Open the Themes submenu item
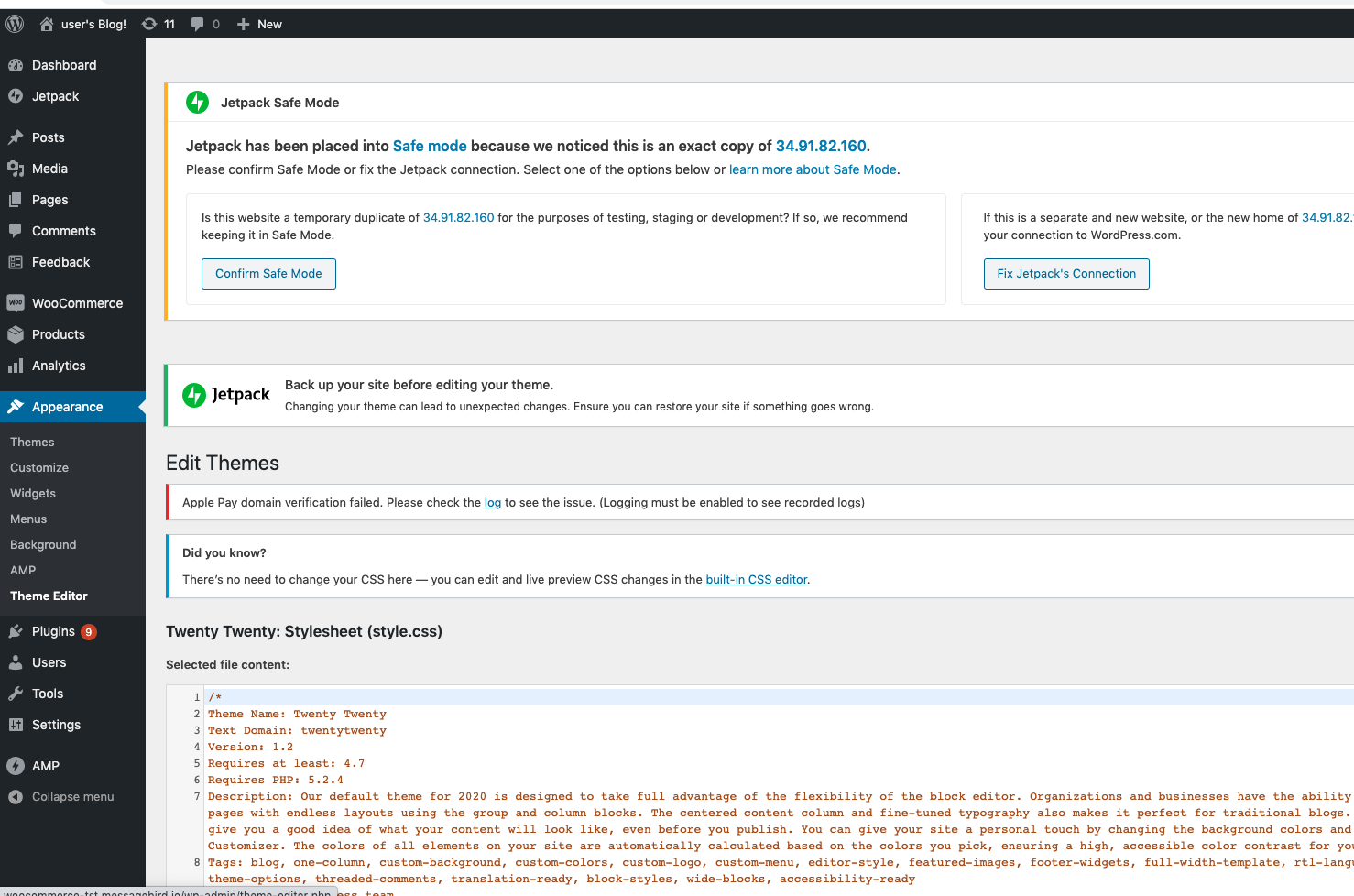1354x896 pixels. point(32,442)
